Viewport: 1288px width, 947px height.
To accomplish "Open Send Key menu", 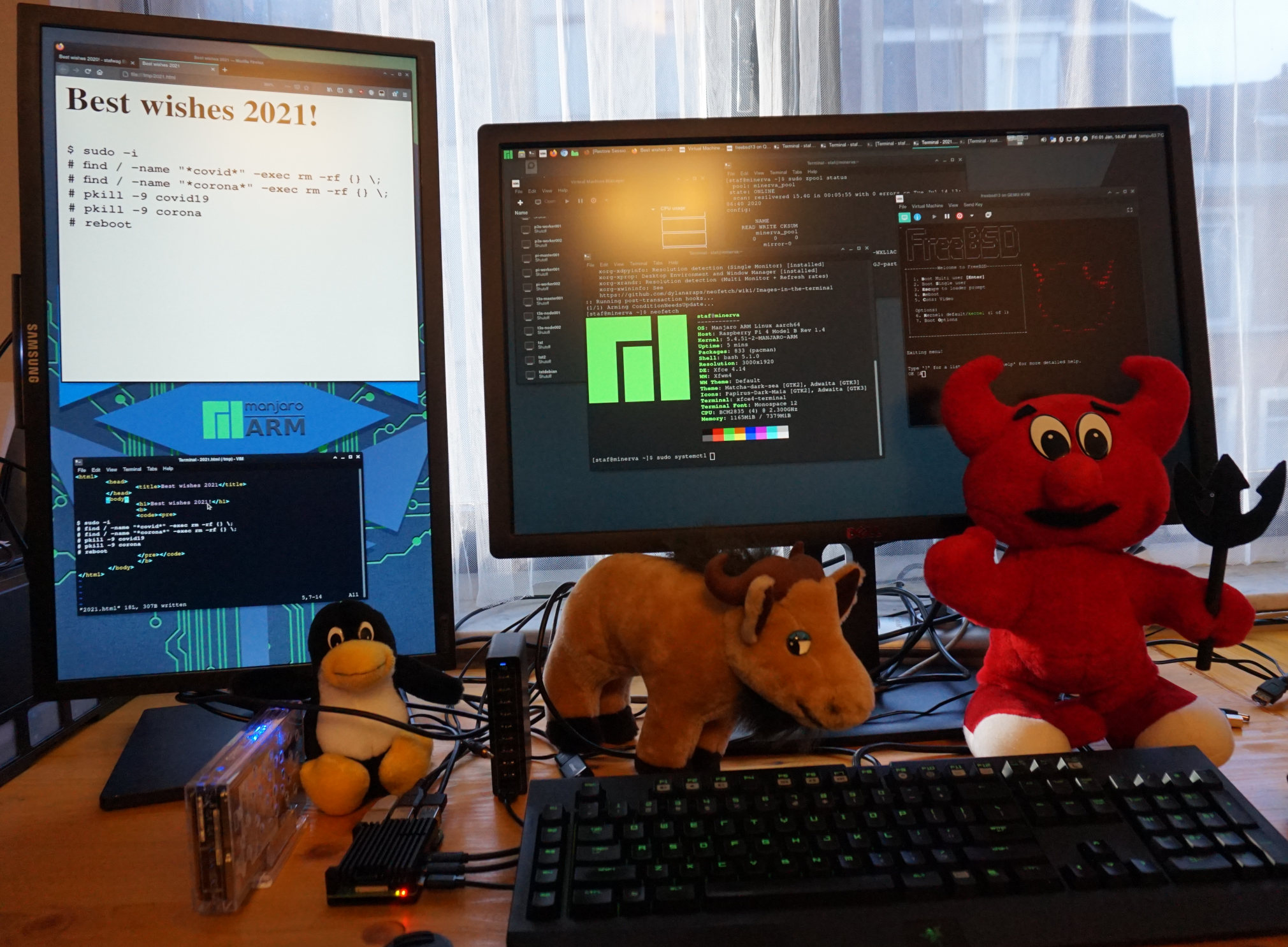I will click(x=973, y=205).
